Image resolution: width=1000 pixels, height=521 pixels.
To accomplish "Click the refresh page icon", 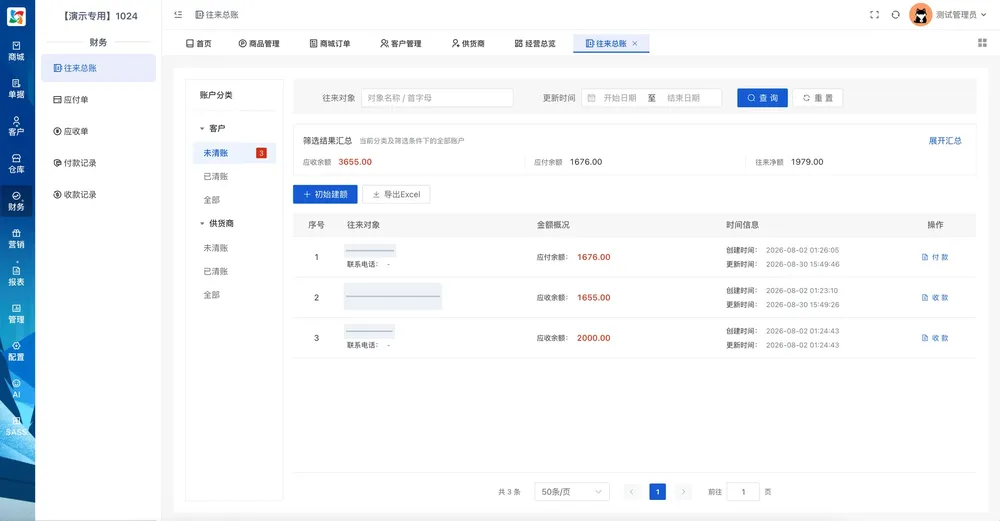I will tap(895, 15).
